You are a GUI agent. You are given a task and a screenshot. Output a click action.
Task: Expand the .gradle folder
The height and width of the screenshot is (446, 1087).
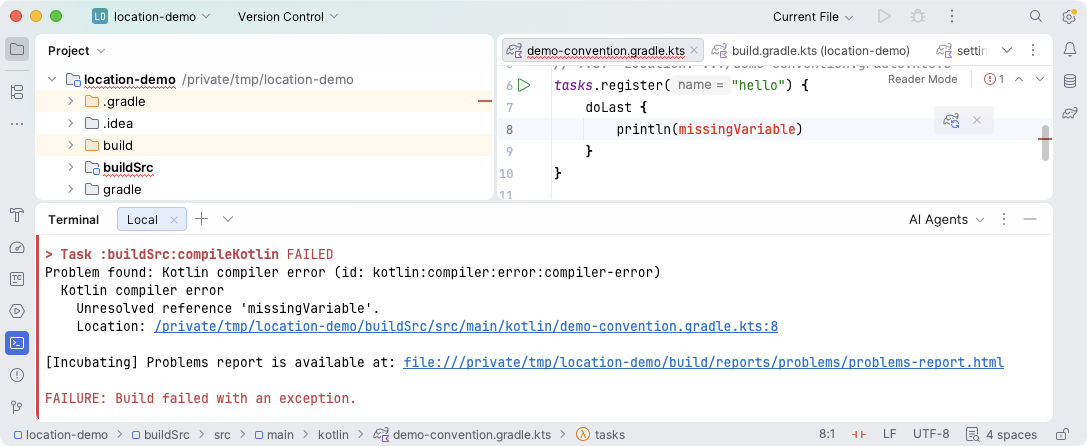pos(70,102)
